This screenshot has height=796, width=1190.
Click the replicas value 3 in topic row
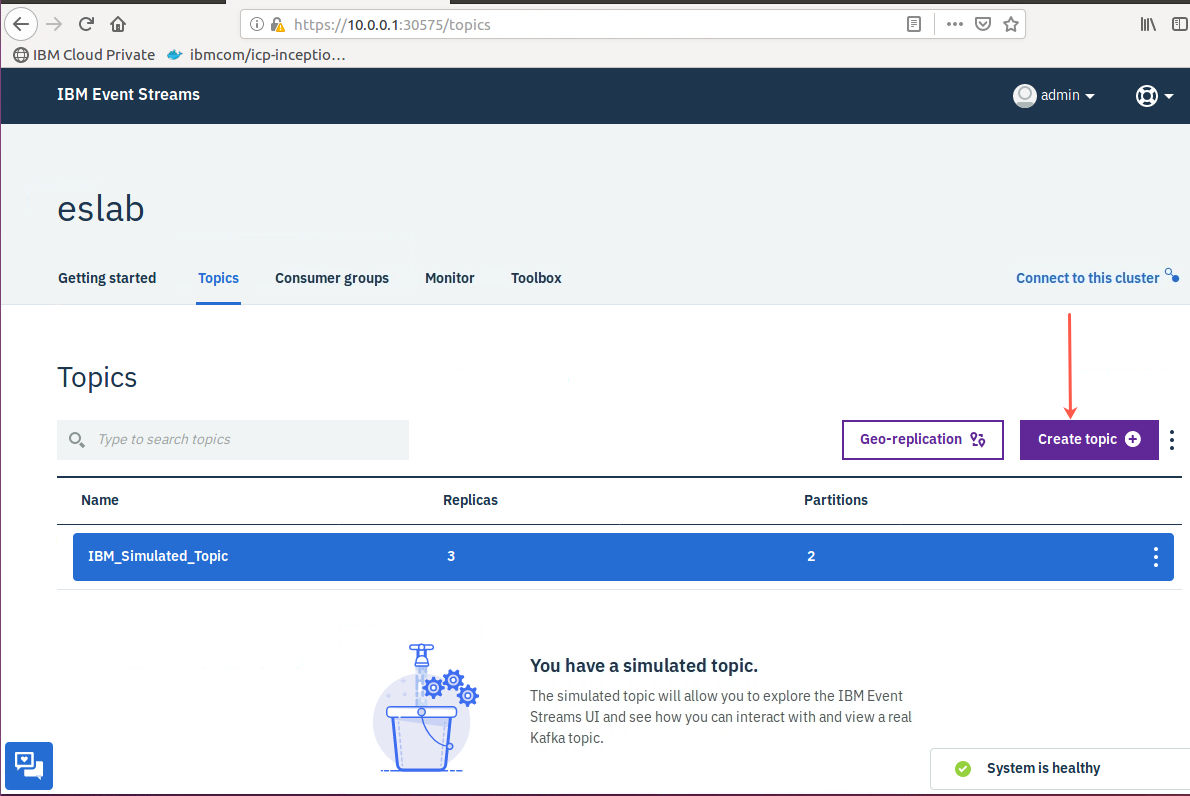[451, 556]
